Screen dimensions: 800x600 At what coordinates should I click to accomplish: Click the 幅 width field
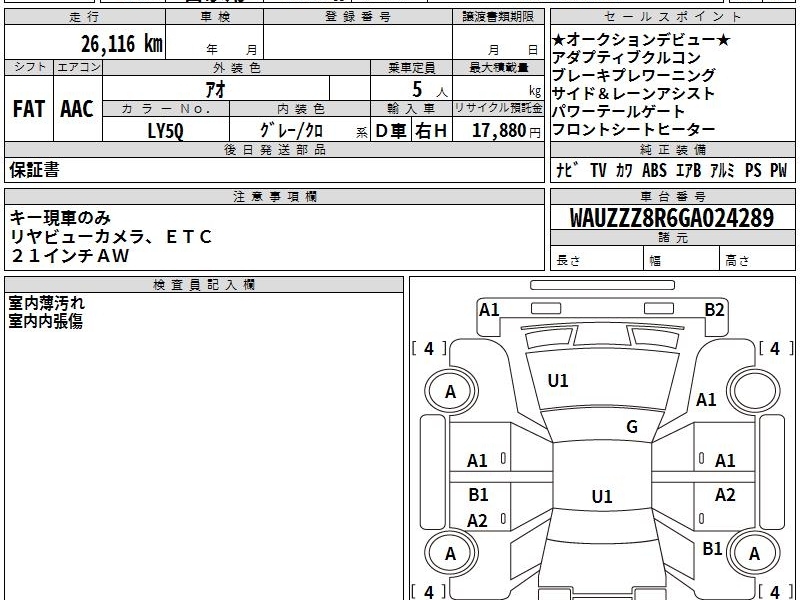click(682, 260)
